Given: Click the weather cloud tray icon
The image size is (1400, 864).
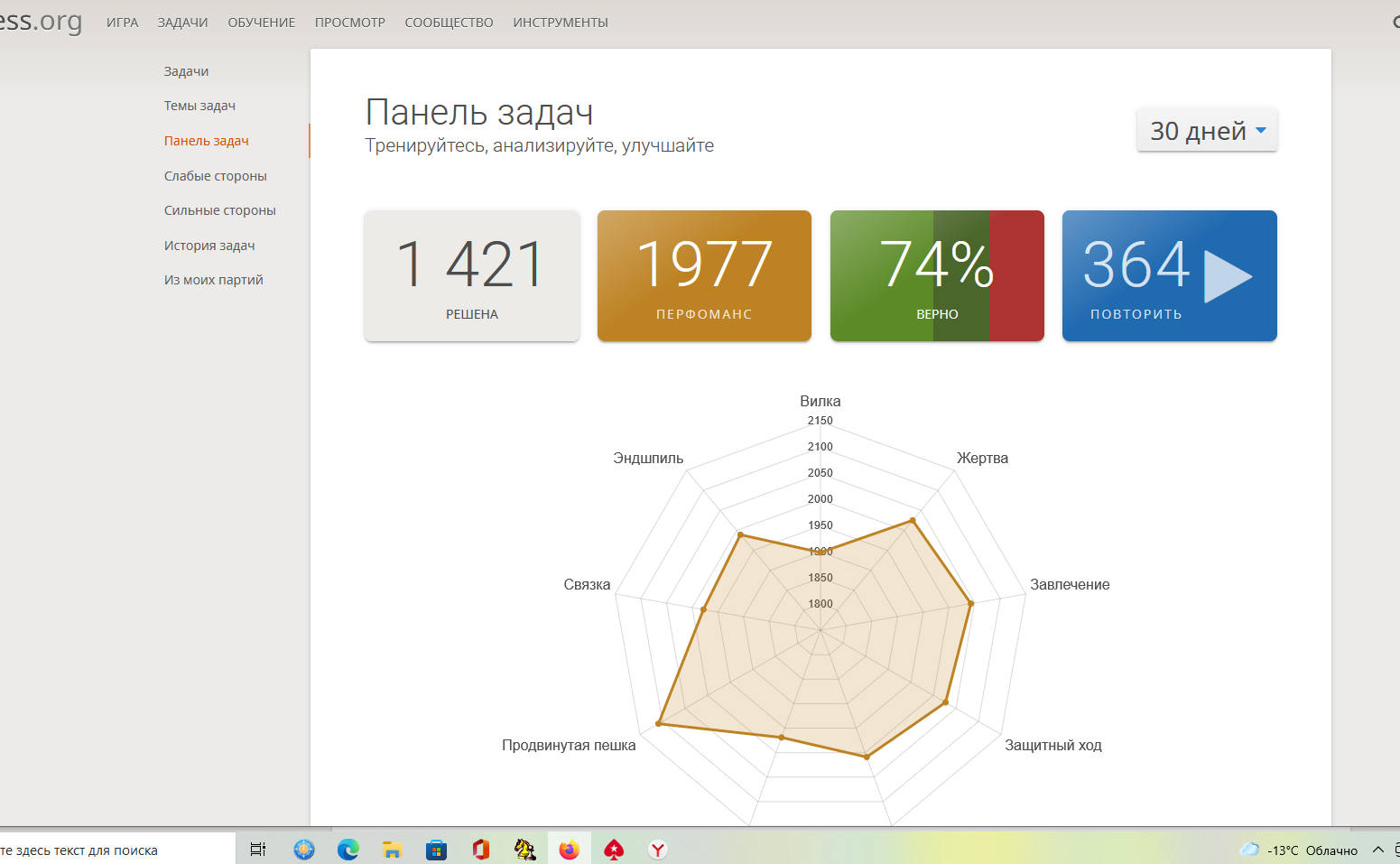Looking at the screenshot, I should tap(1249, 850).
